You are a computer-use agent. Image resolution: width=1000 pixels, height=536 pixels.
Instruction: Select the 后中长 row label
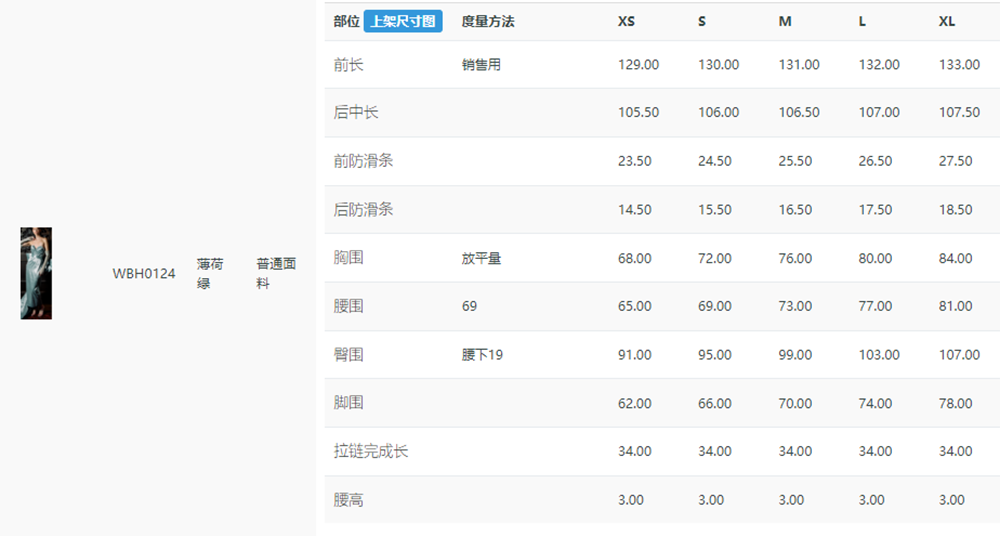pyautogui.click(x=356, y=112)
